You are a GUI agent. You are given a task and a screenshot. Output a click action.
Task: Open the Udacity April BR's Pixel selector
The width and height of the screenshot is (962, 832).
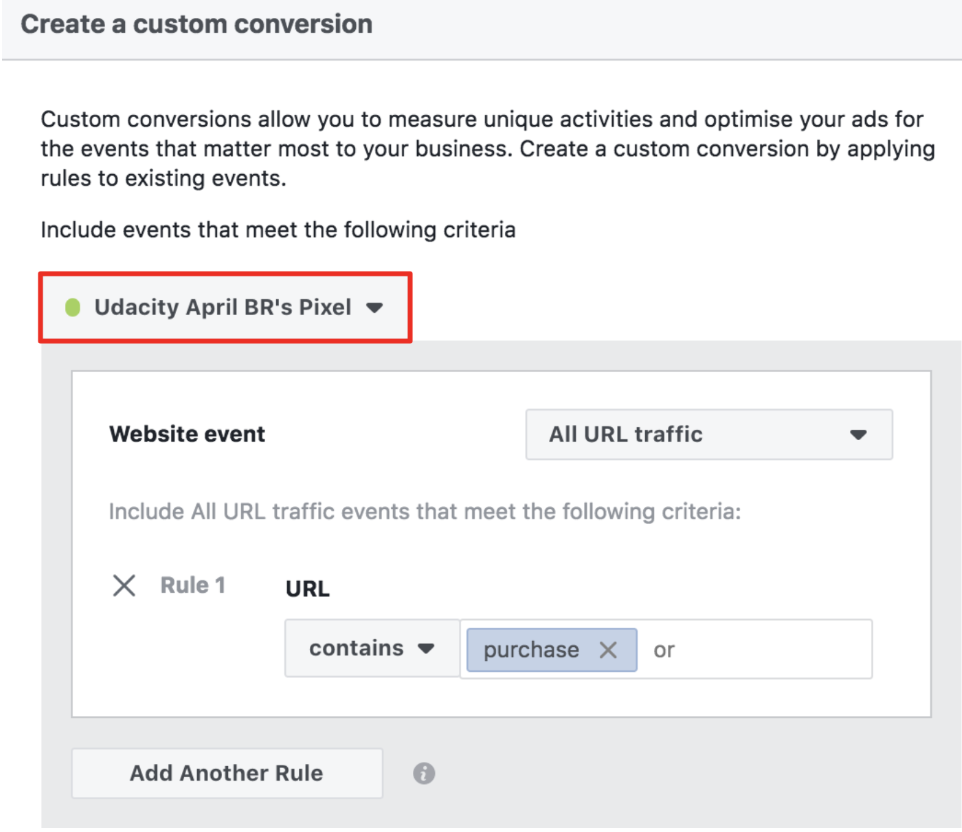(x=224, y=308)
